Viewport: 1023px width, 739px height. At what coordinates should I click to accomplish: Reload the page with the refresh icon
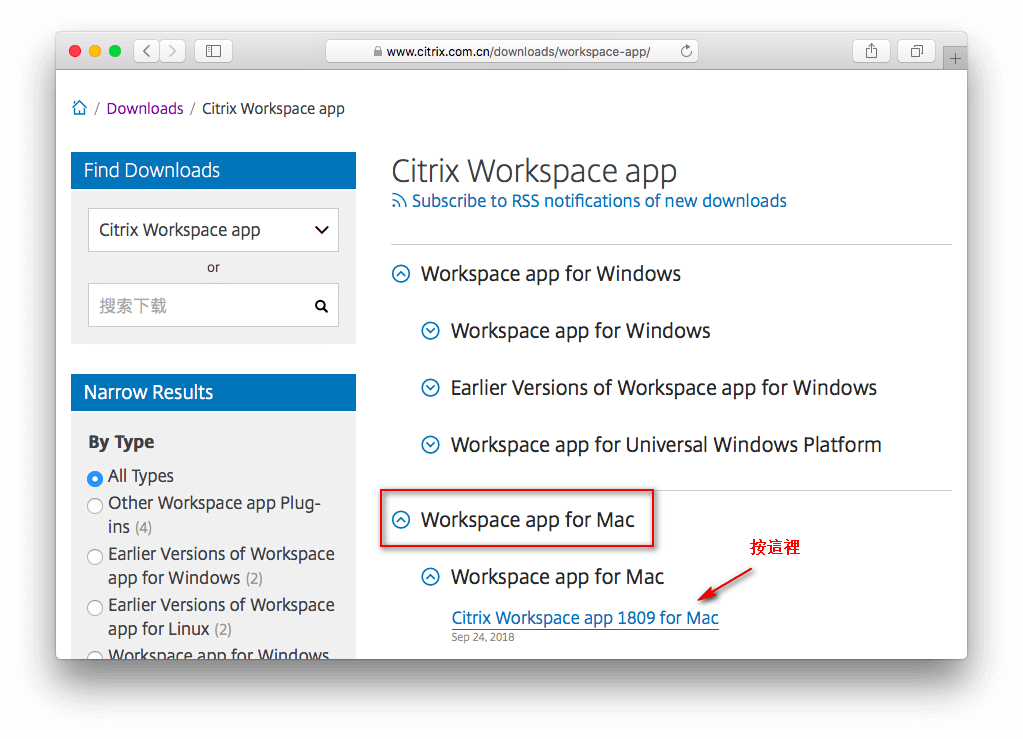point(686,51)
